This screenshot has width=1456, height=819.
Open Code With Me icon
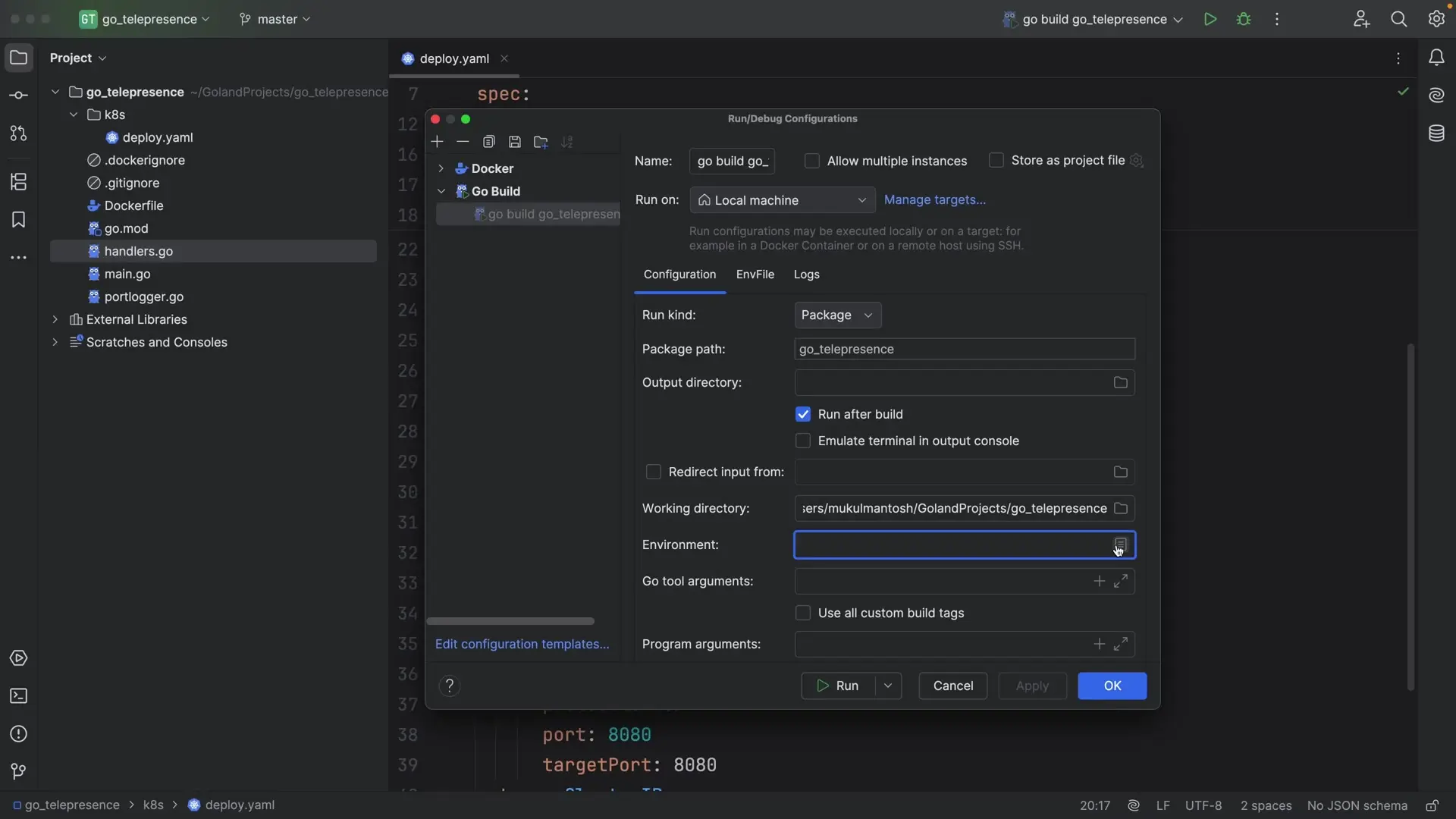click(x=1362, y=20)
